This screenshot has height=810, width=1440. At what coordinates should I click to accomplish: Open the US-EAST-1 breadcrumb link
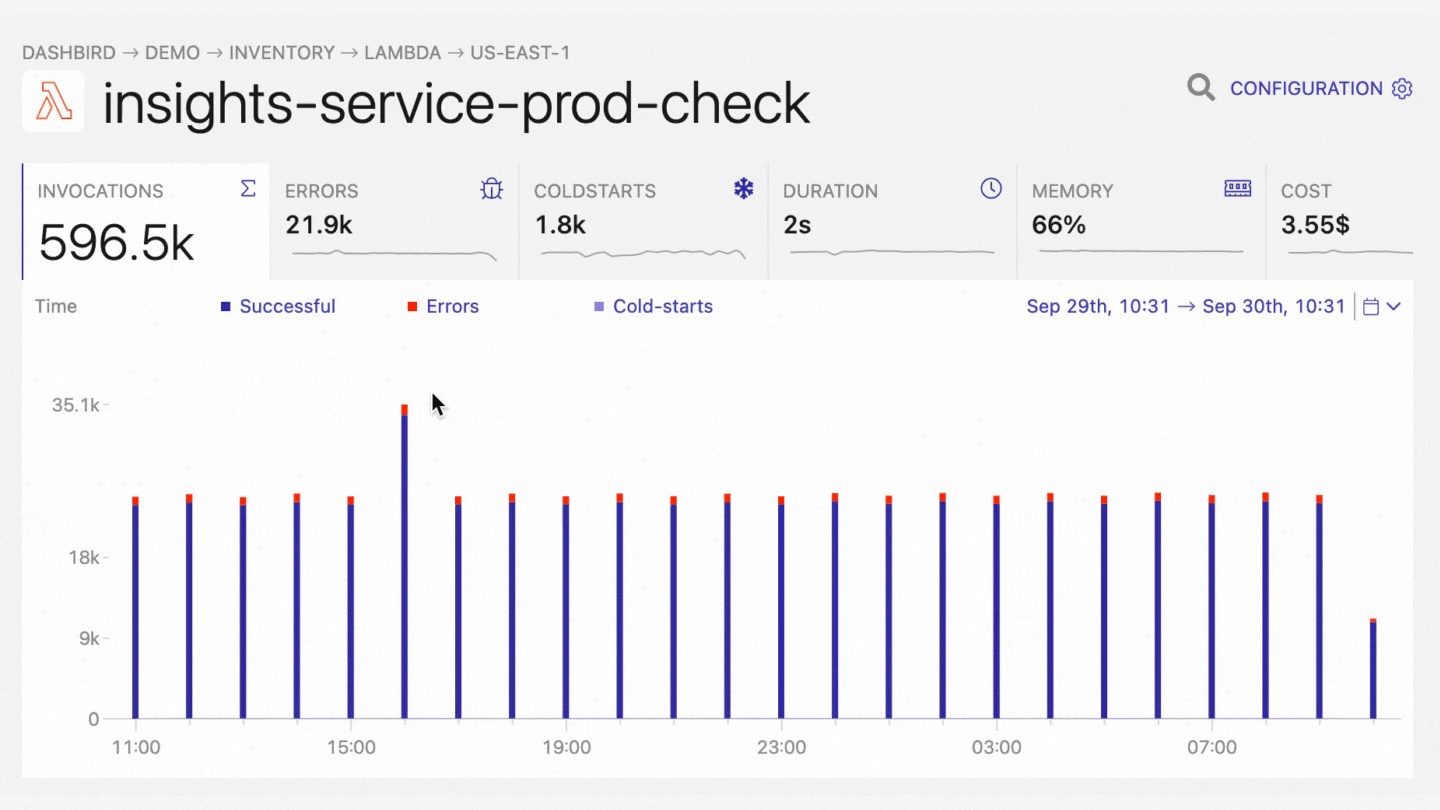pos(520,52)
